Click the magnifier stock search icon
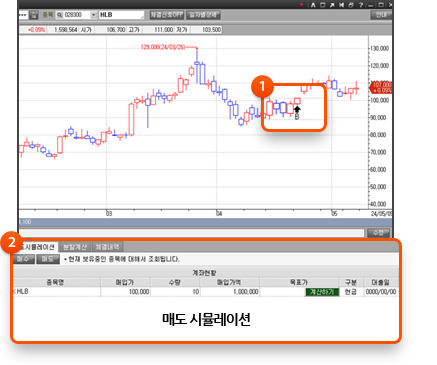Screen dimensions: 437x365 coord(59,15)
